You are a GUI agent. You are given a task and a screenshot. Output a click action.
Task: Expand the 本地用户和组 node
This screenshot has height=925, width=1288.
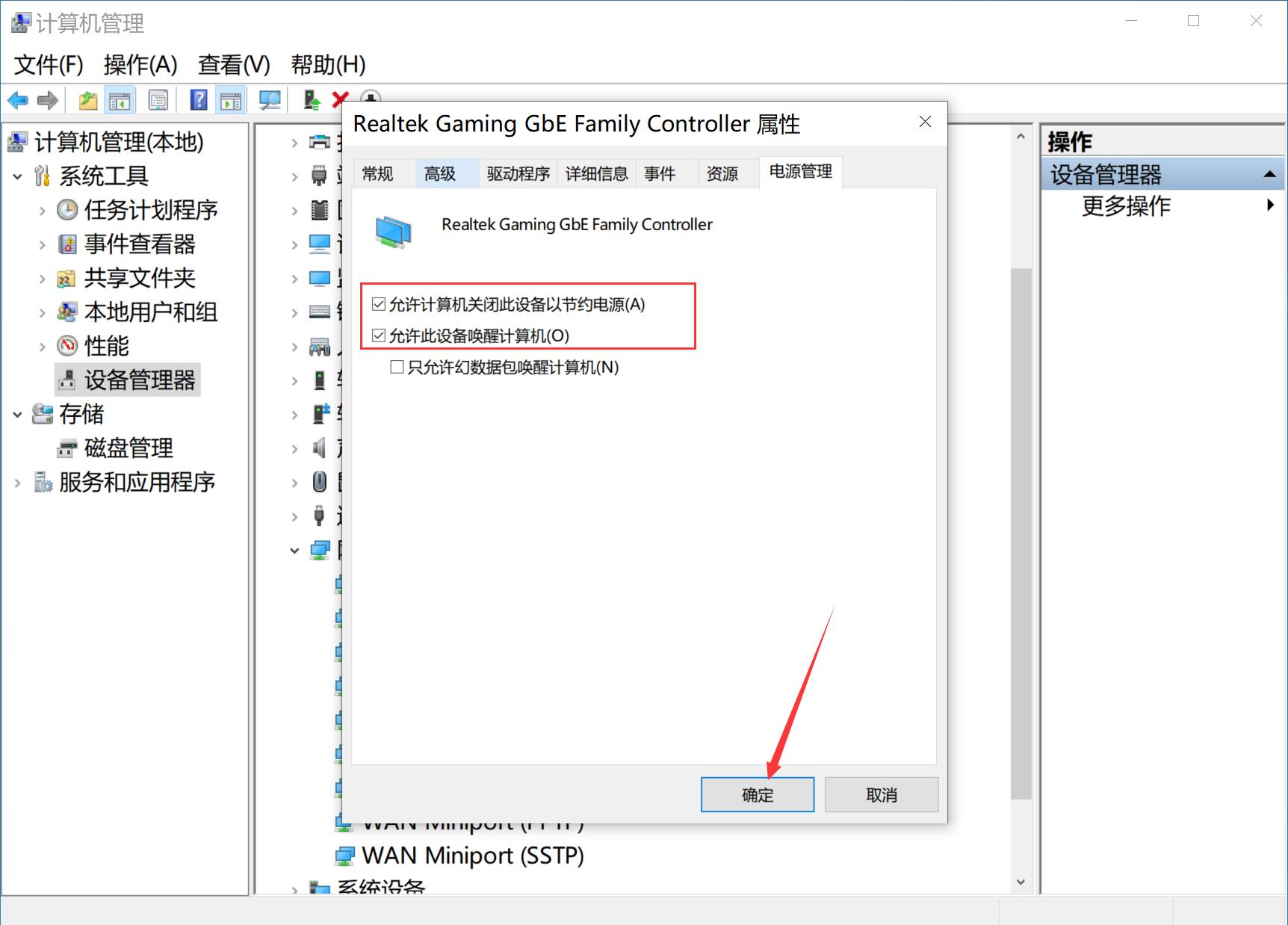(x=43, y=312)
